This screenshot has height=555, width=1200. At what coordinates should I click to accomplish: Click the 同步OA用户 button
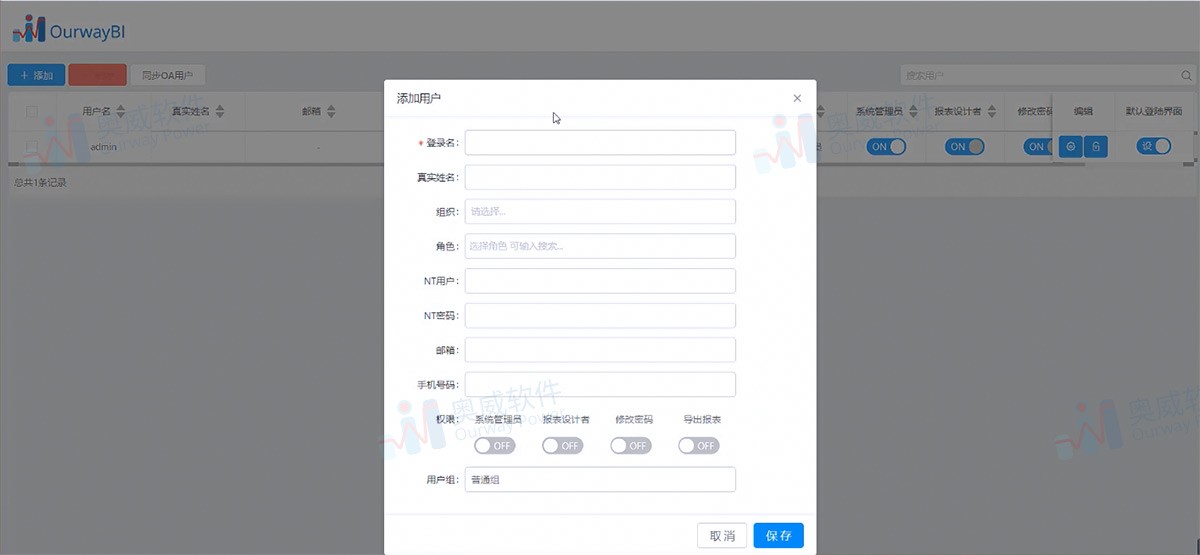168,75
